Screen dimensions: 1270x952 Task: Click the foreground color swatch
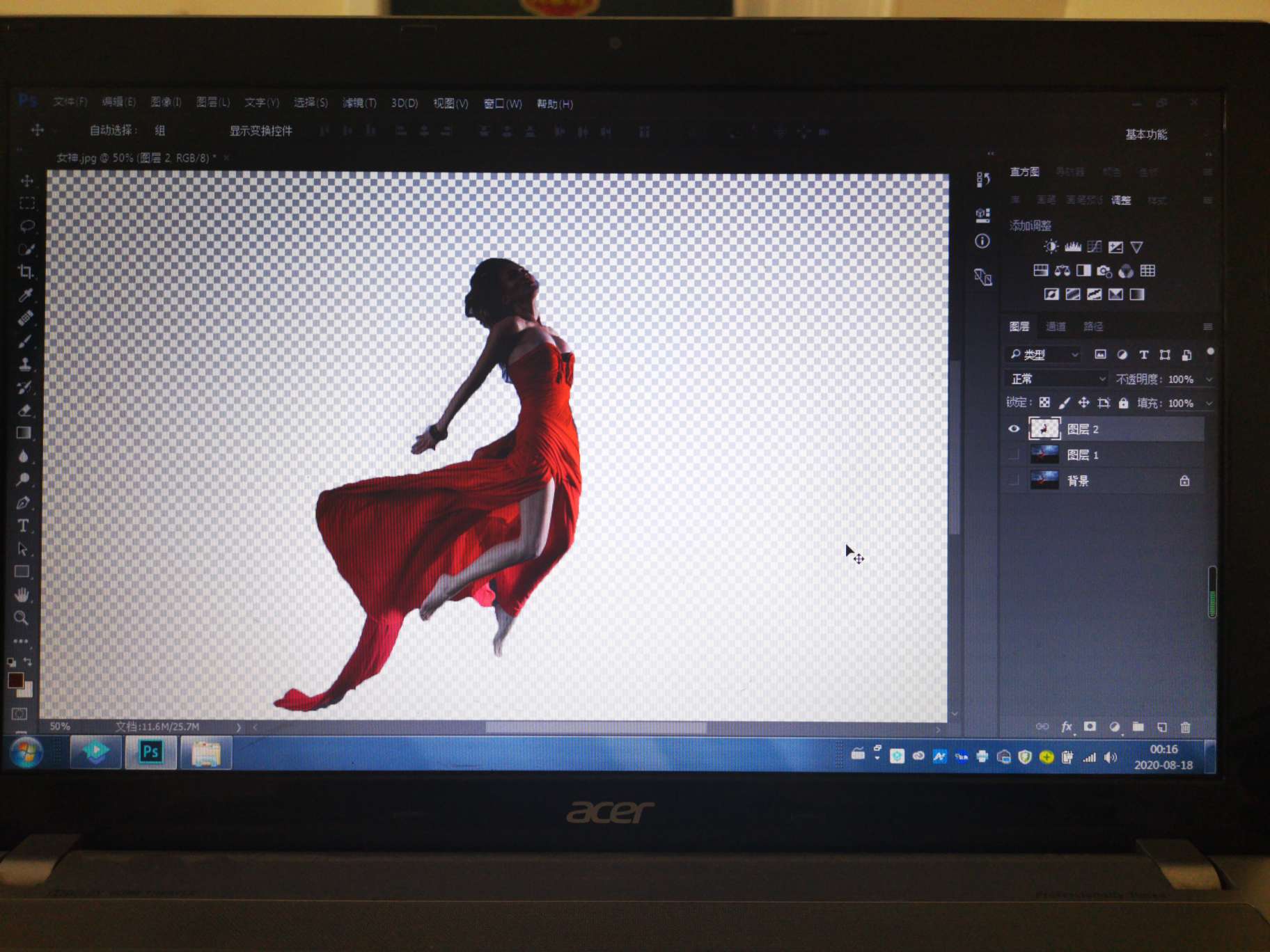pos(15,680)
